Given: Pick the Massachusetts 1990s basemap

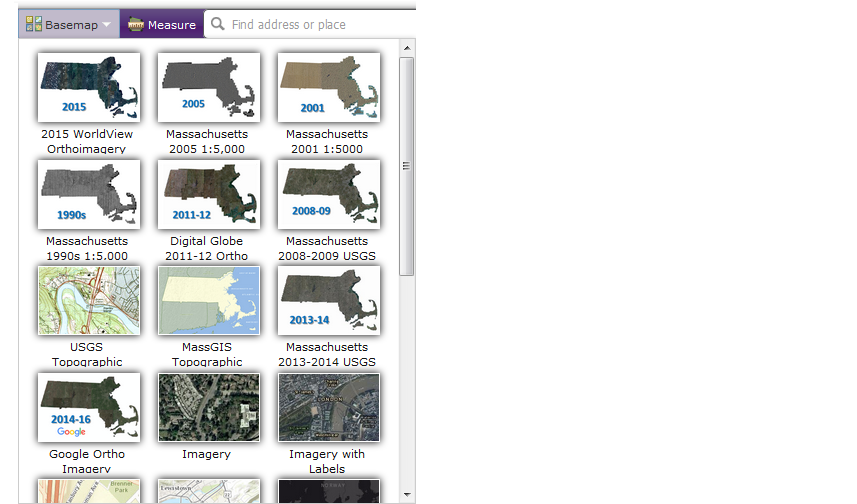Looking at the screenshot, I should point(88,194).
